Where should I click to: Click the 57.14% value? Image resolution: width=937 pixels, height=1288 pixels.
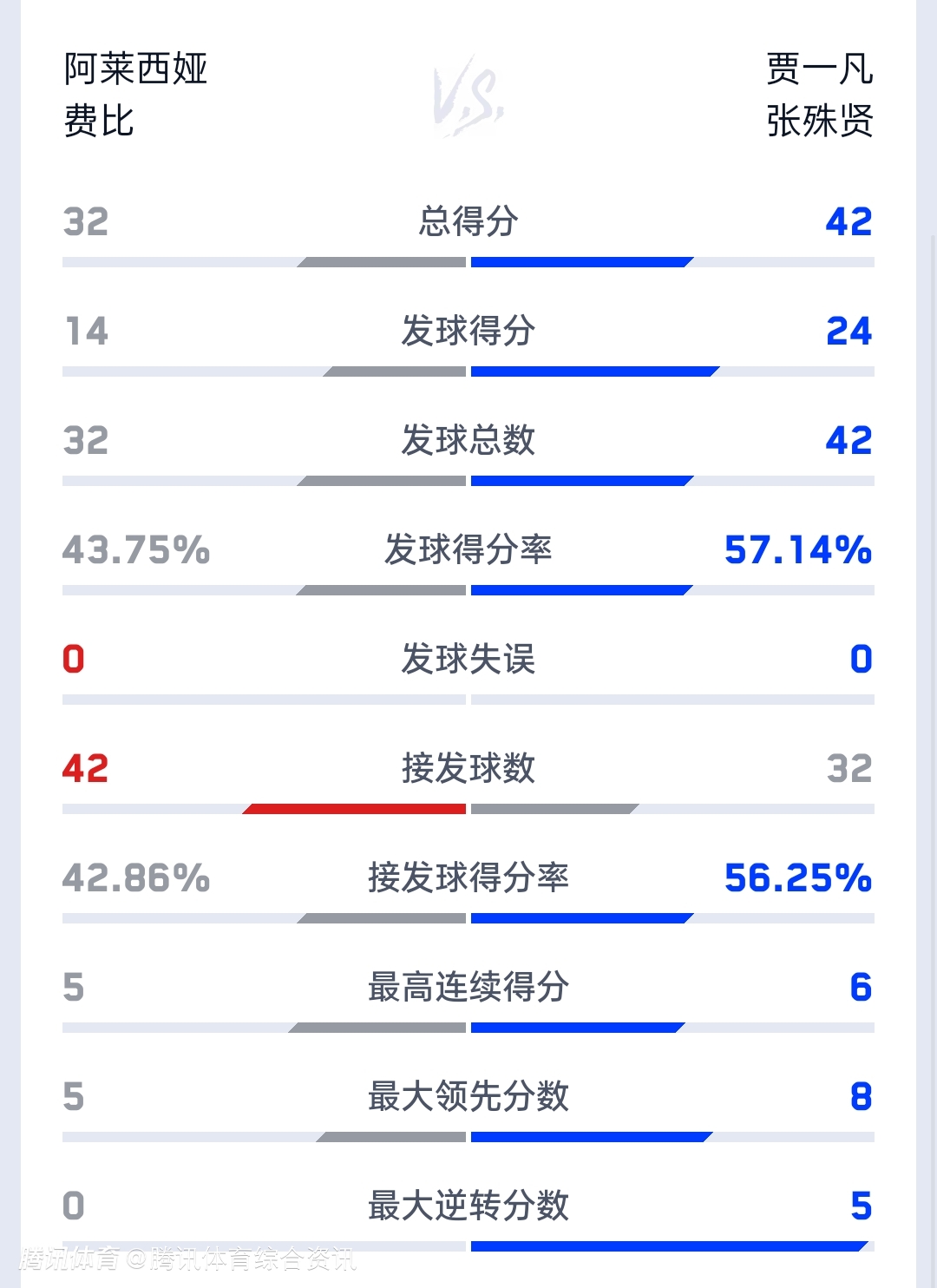point(798,550)
